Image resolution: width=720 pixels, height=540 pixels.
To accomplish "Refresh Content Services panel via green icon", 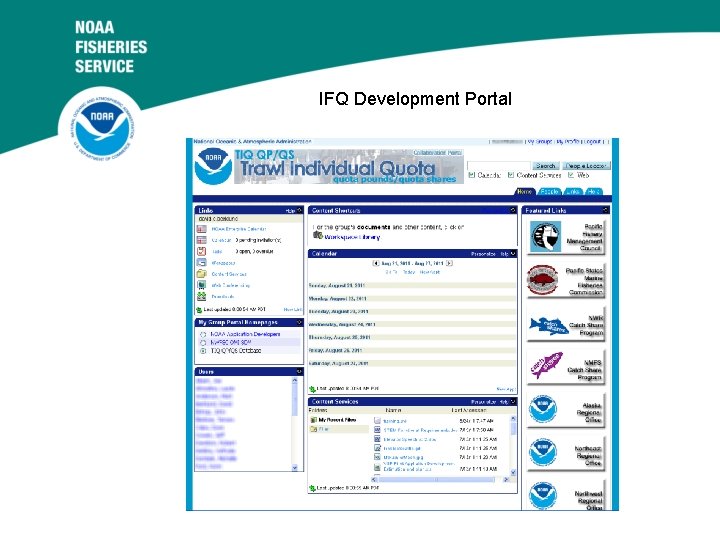I will pyautogui.click(x=312, y=489).
